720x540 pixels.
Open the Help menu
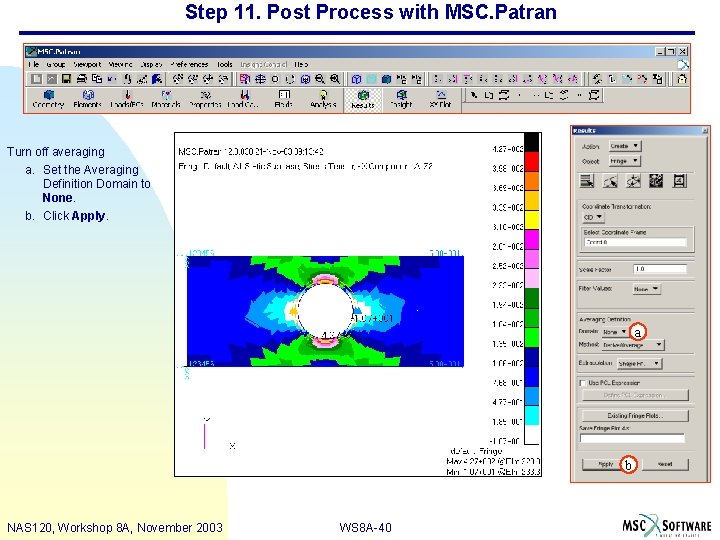(301, 64)
